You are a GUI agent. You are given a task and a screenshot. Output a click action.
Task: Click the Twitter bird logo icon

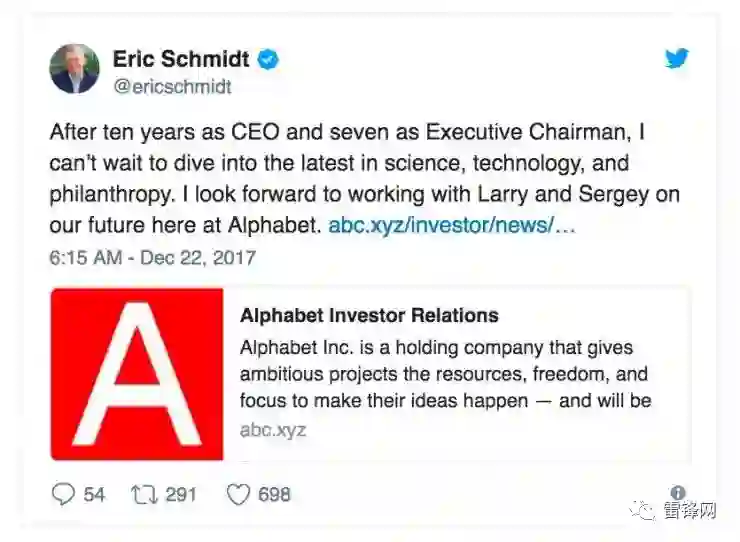coord(677,58)
